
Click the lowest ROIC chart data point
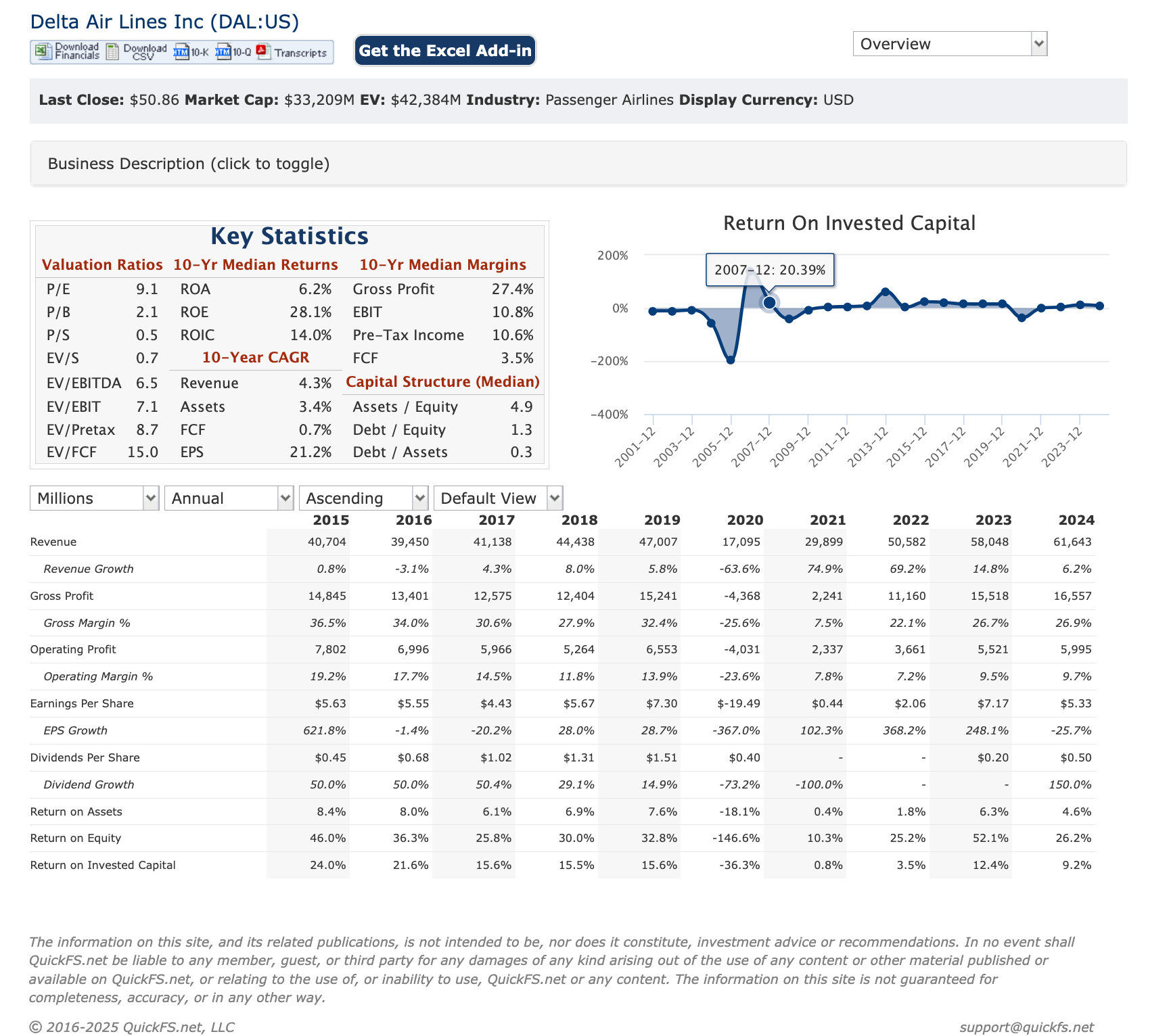tap(731, 360)
